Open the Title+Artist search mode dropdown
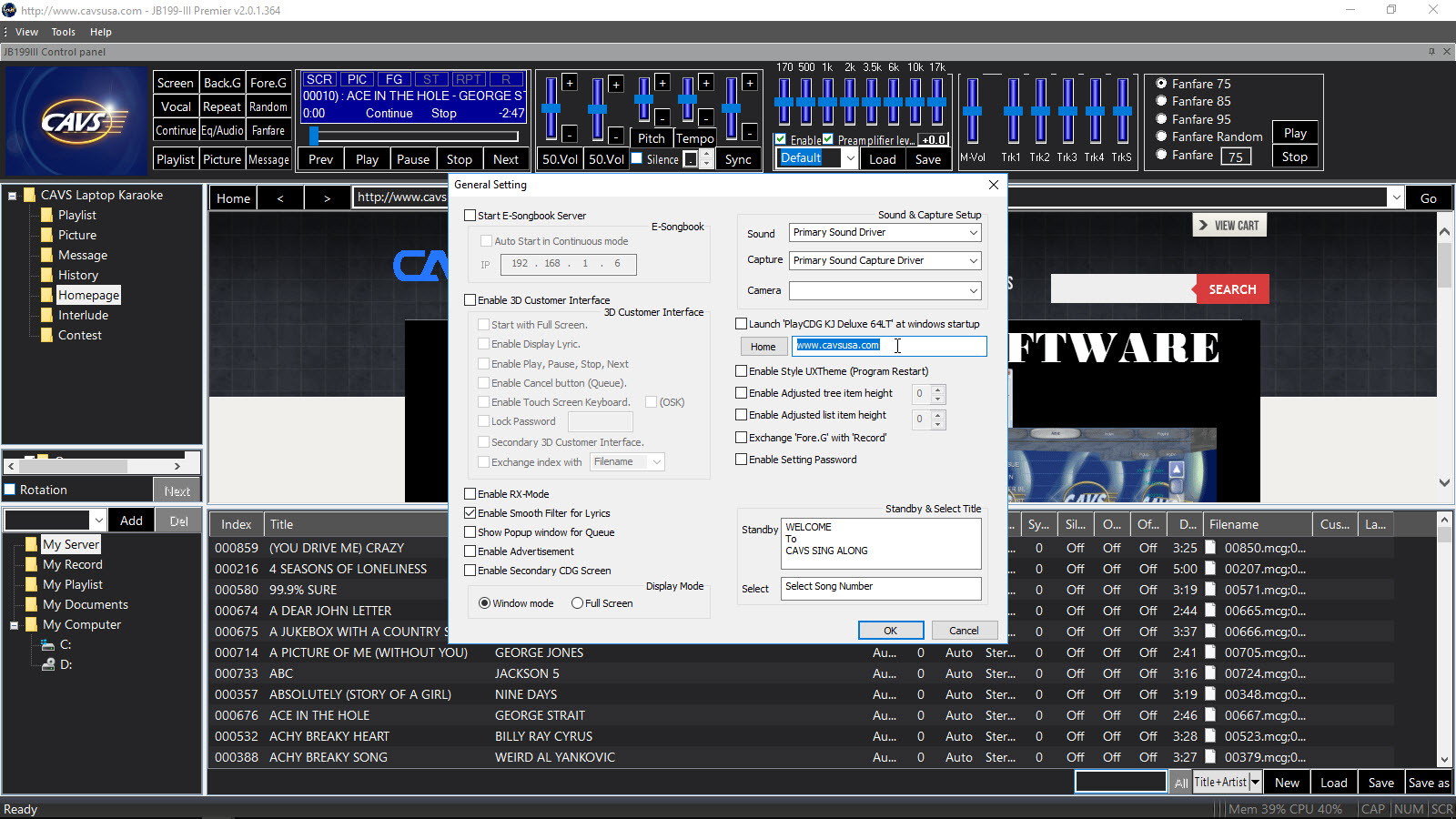 1255,782
